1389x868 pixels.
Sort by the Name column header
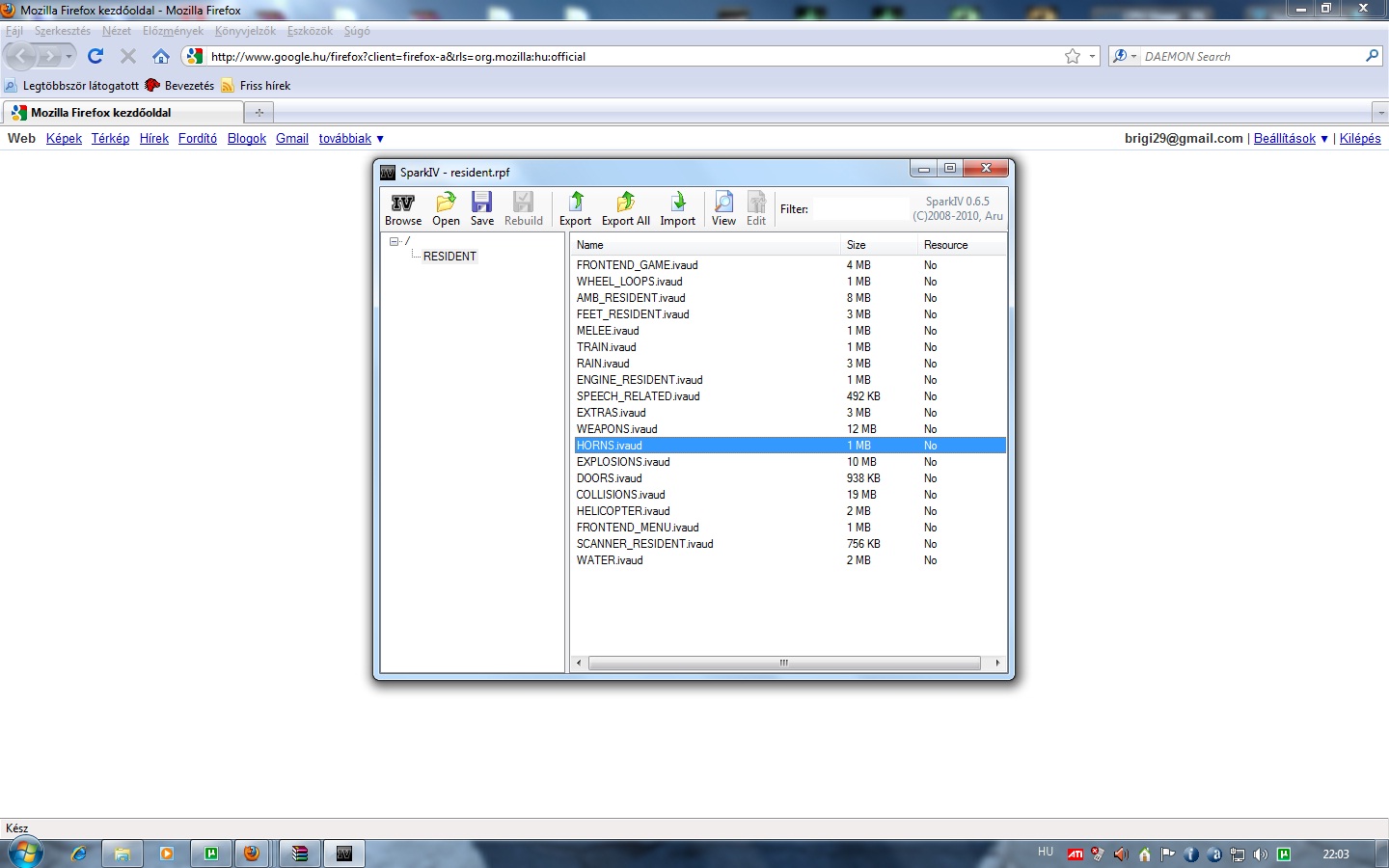tap(706, 245)
